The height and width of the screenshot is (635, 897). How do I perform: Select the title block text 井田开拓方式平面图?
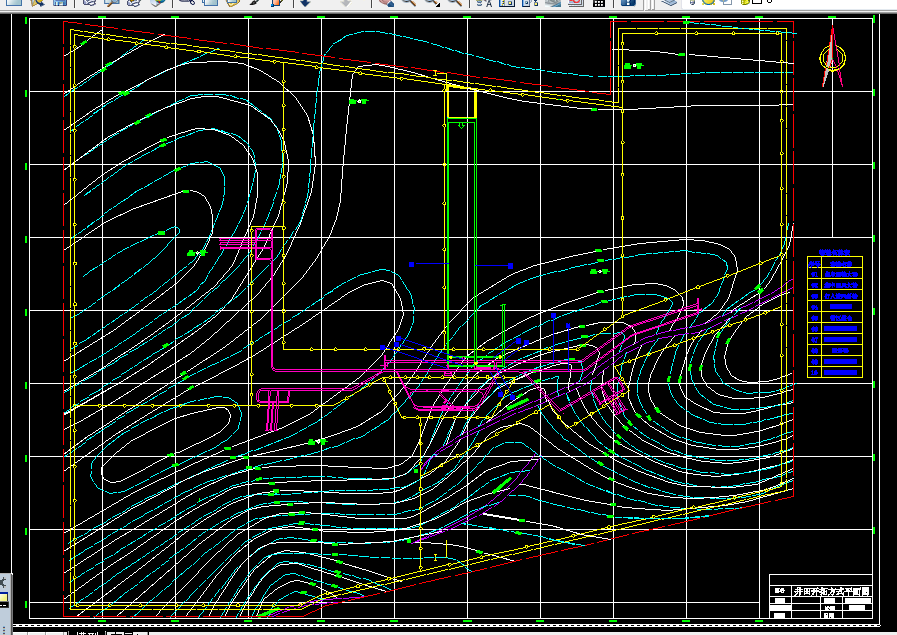(x=832, y=591)
